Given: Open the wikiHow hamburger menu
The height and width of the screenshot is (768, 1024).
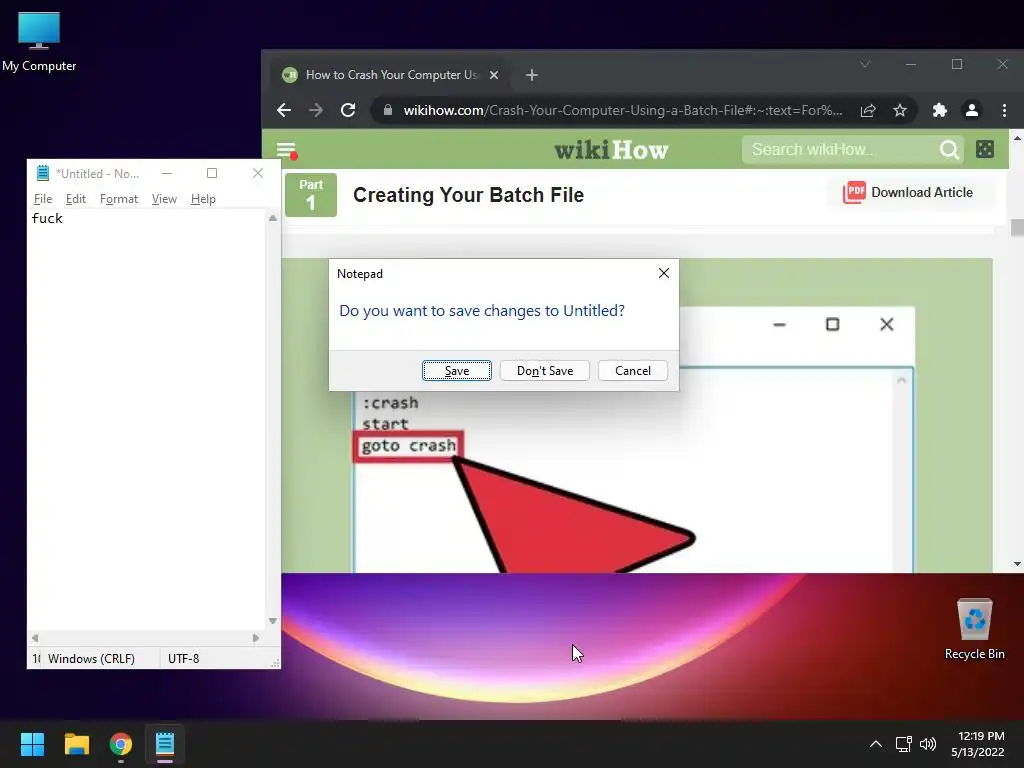Looking at the screenshot, I should tap(287, 150).
